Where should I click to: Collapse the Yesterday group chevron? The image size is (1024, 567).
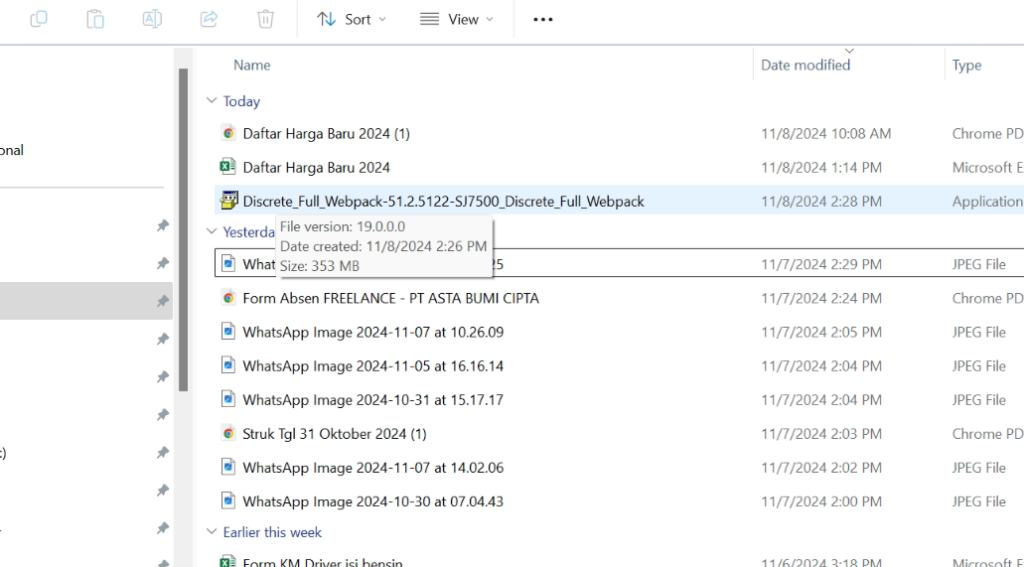tap(211, 232)
